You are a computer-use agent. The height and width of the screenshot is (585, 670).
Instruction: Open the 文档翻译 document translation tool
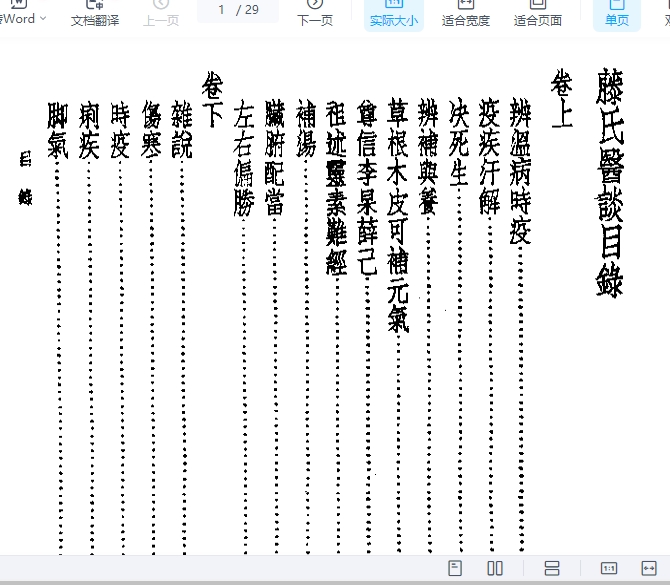95,14
